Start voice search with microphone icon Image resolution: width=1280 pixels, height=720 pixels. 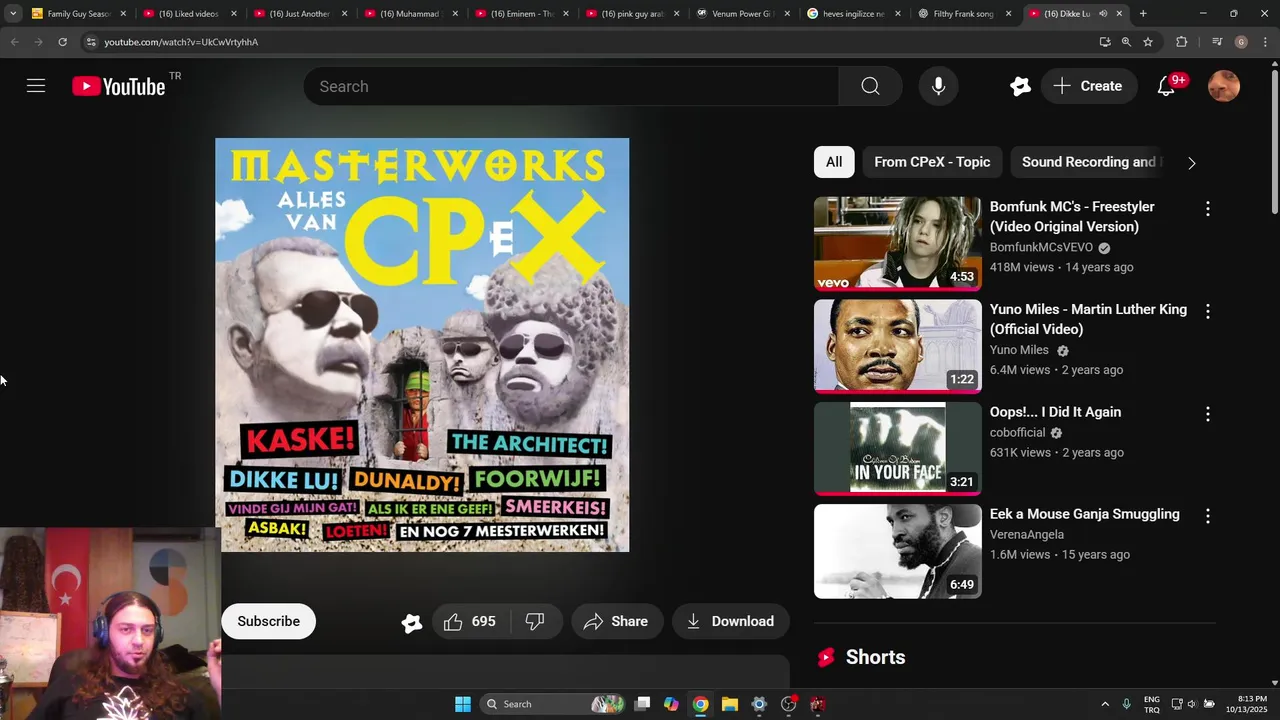point(938,86)
